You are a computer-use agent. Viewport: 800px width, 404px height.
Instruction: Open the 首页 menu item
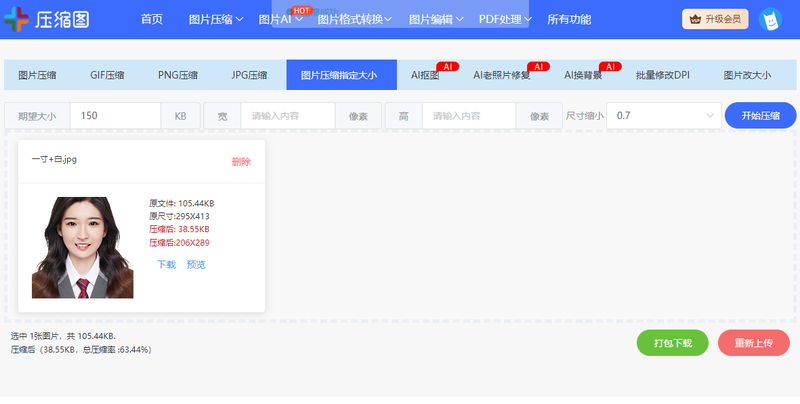point(152,19)
